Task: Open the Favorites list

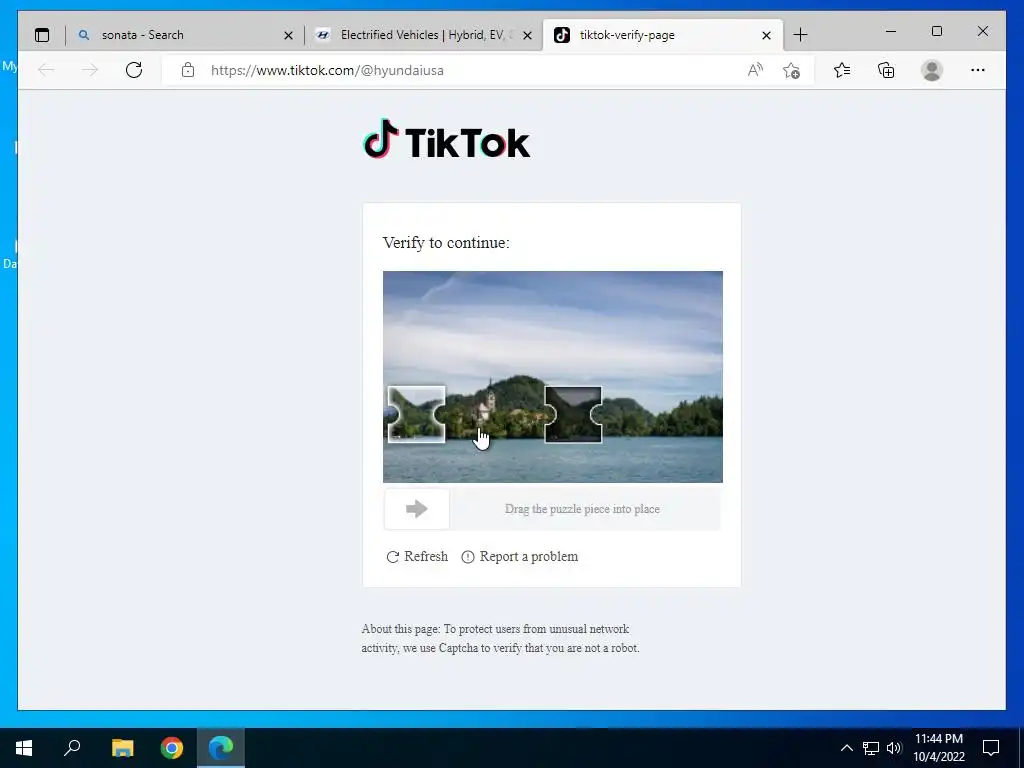Action: tap(842, 70)
